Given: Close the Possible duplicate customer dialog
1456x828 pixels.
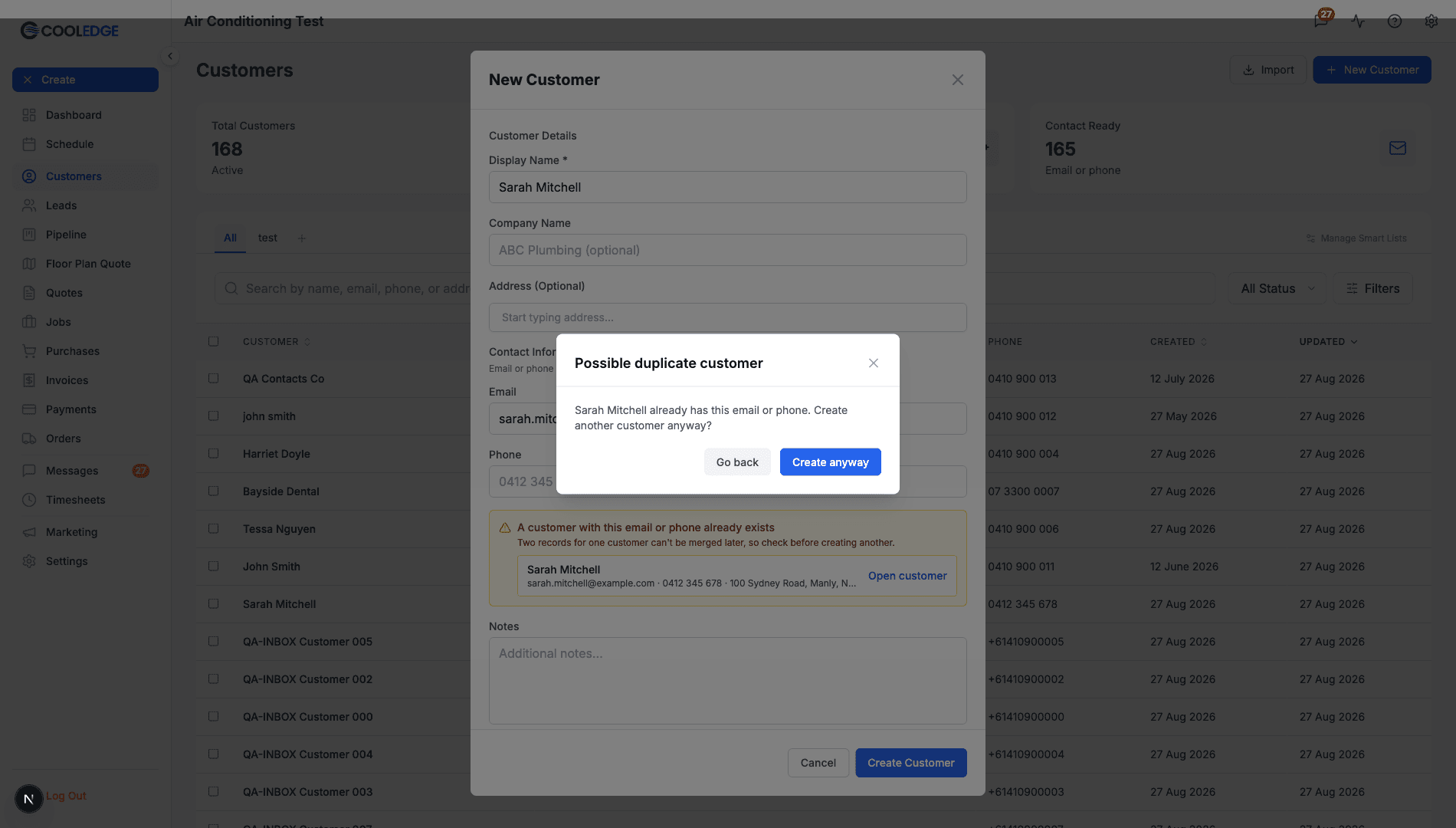Looking at the screenshot, I should (x=874, y=363).
